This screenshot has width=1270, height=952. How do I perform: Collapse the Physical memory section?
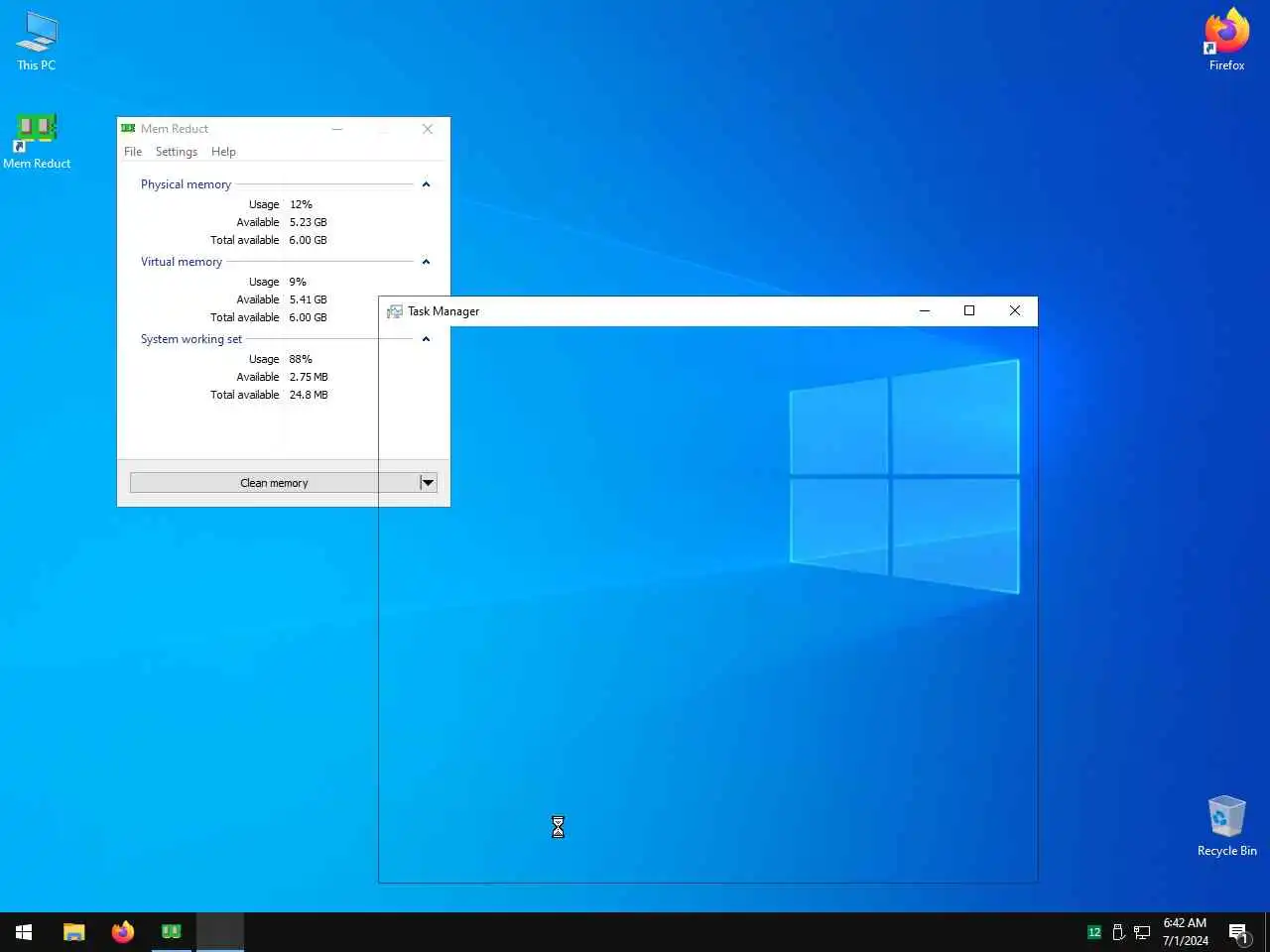coord(426,184)
